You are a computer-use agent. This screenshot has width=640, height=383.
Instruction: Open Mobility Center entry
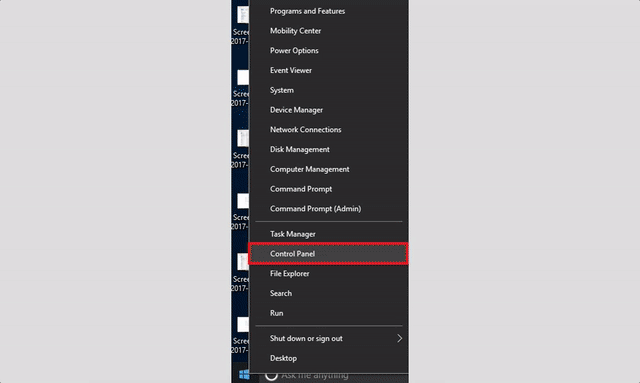click(x=328, y=31)
